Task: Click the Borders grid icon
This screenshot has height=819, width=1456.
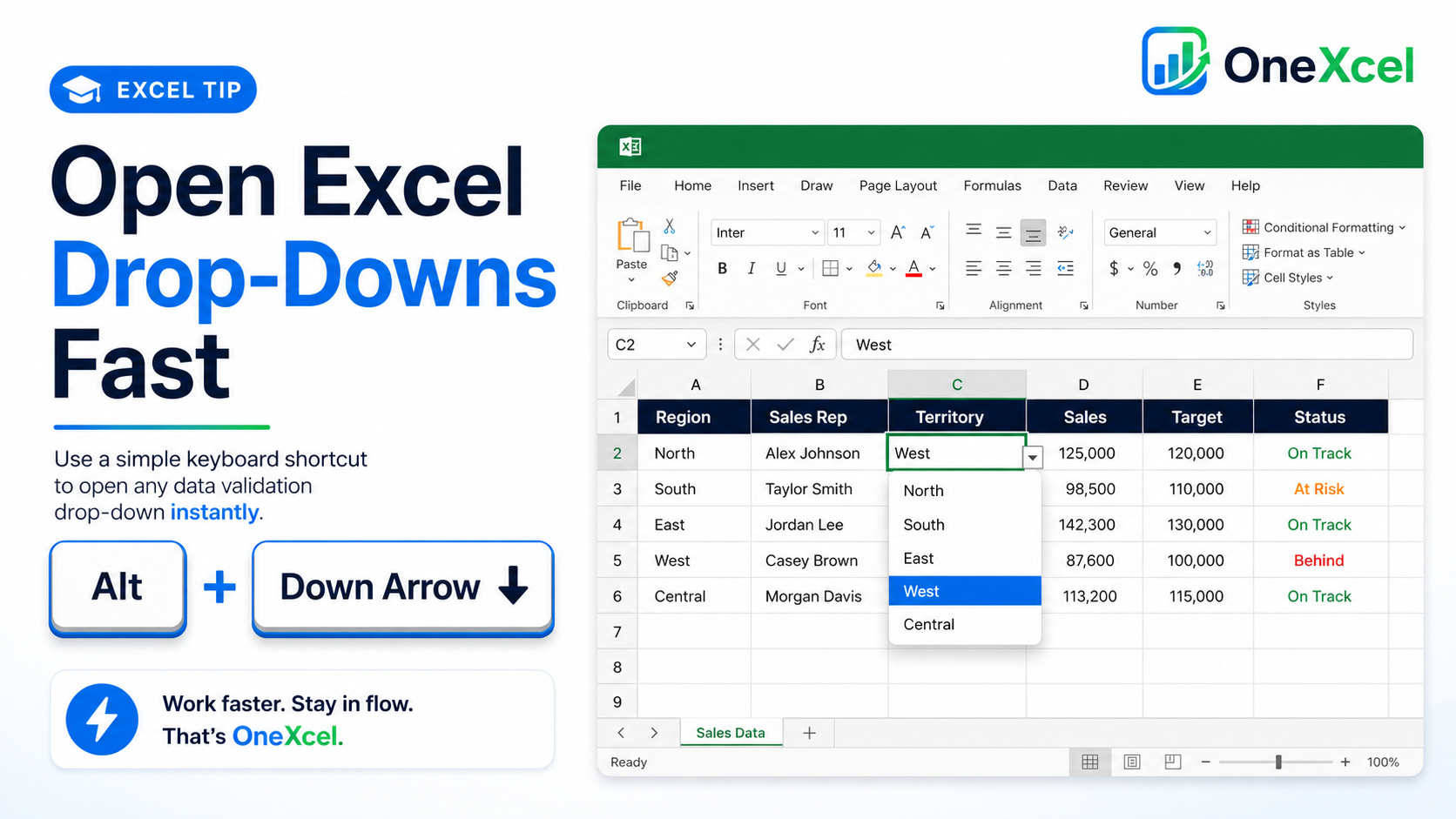Action: pyautogui.click(x=830, y=269)
